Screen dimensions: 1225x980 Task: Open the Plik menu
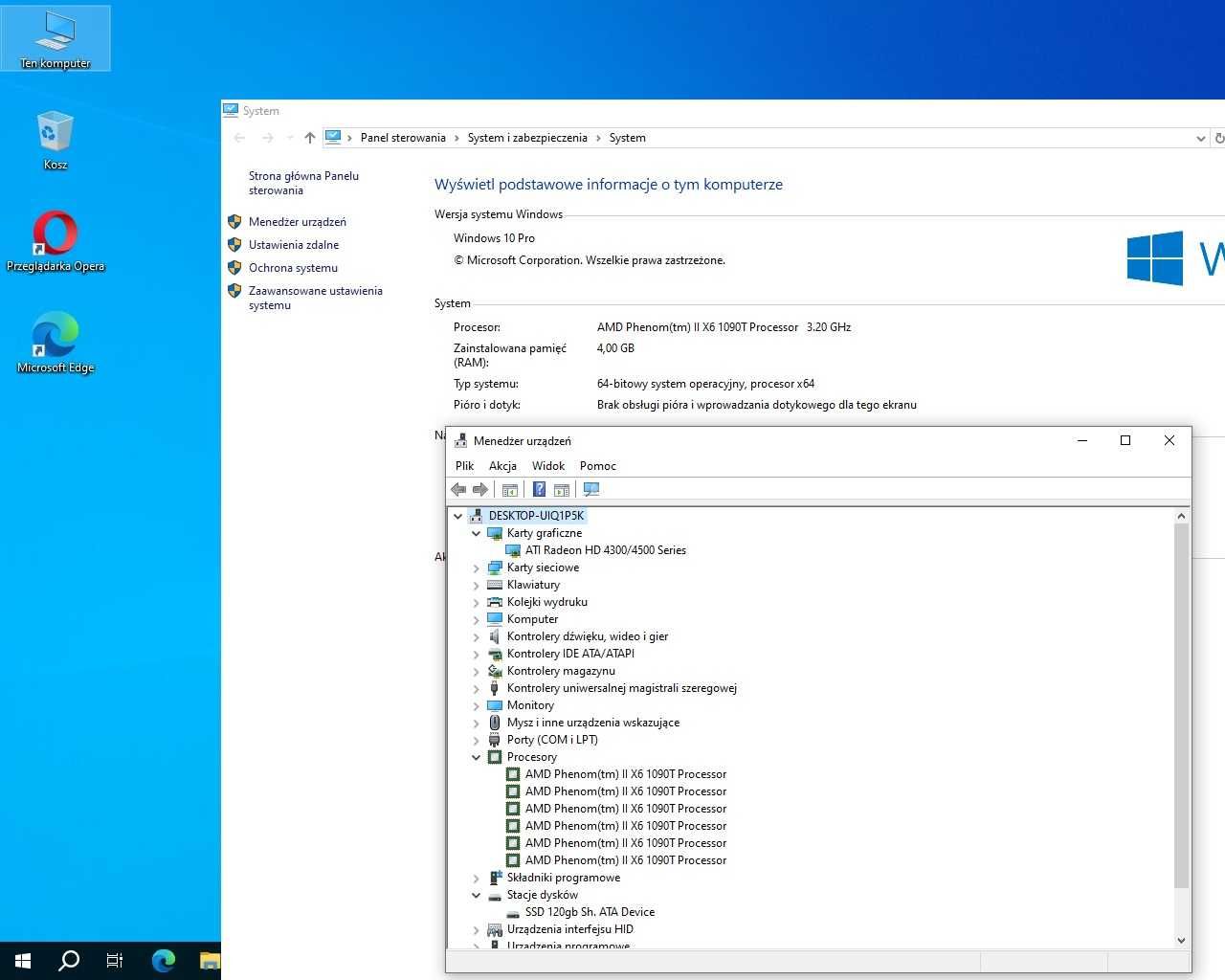point(465,466)
